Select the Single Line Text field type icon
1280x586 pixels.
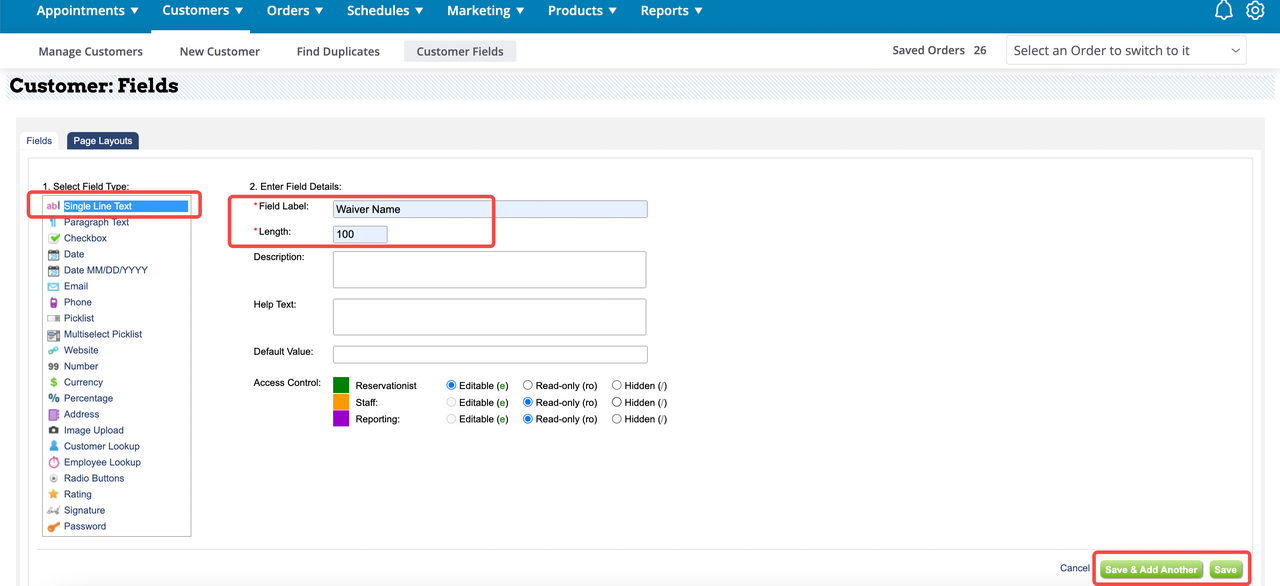[x=53, y=206]
